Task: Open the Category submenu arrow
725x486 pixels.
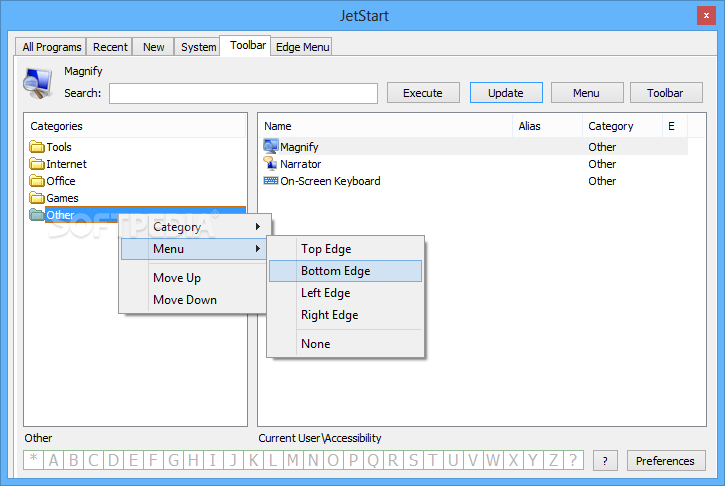Action: click(x=258, y=227)
